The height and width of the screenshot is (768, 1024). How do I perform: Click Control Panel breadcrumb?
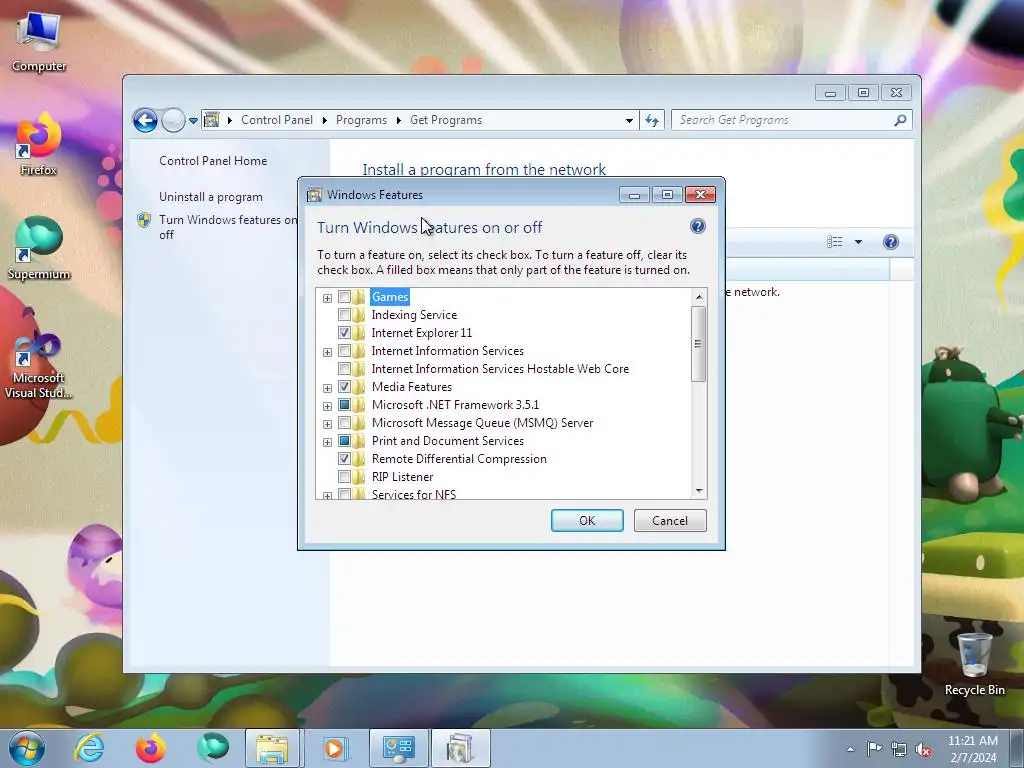click(277, 120)
